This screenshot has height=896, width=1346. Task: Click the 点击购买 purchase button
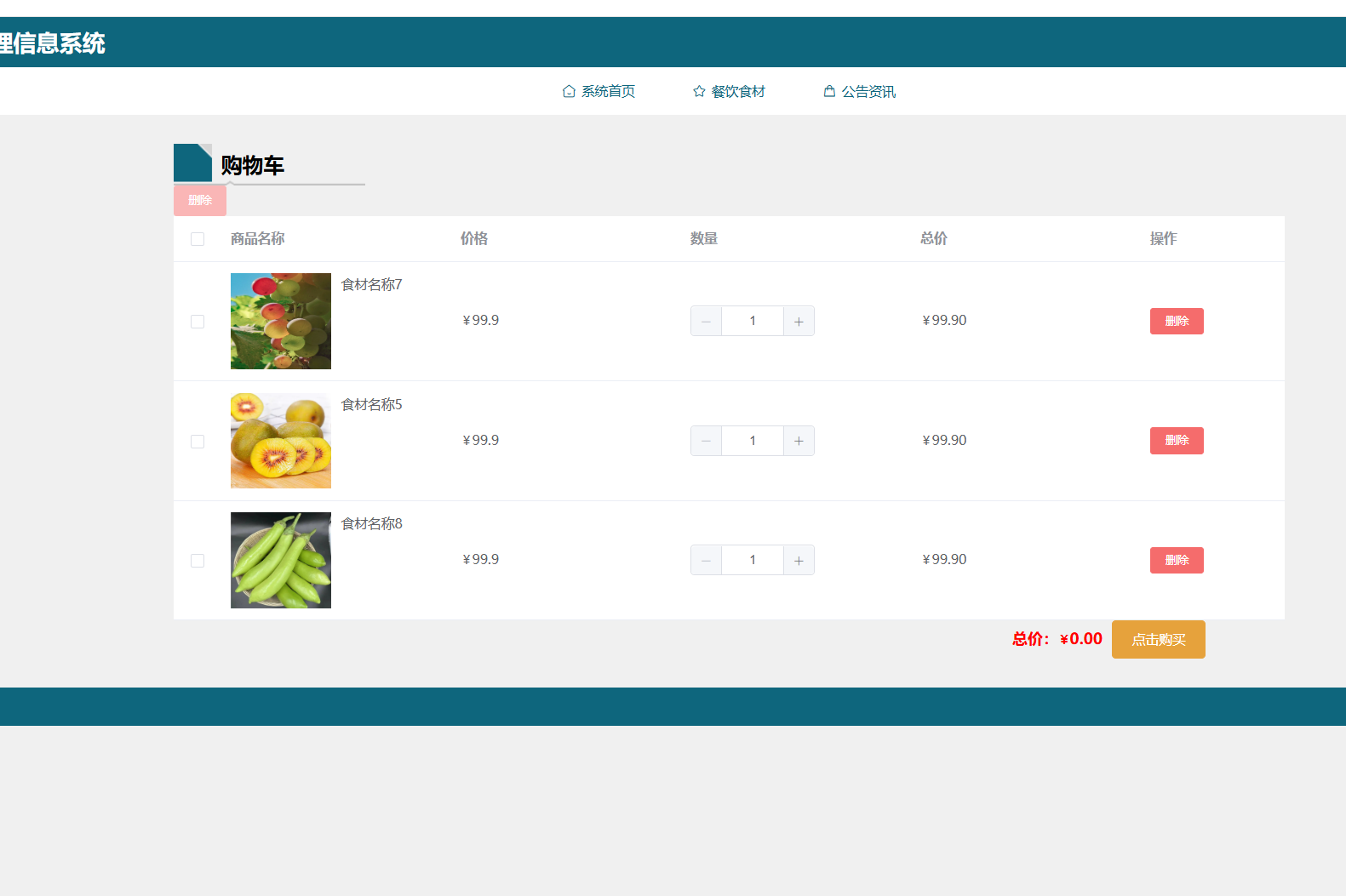coord(1159,640)
